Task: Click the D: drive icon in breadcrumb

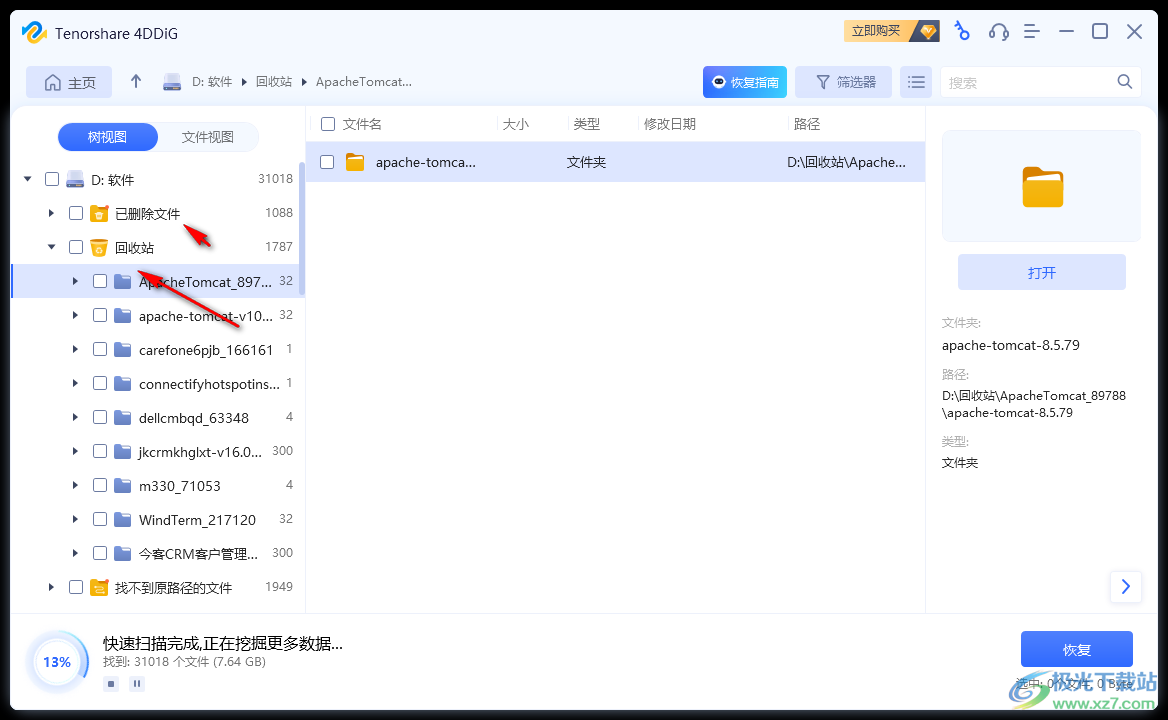Action: (172, 82)
